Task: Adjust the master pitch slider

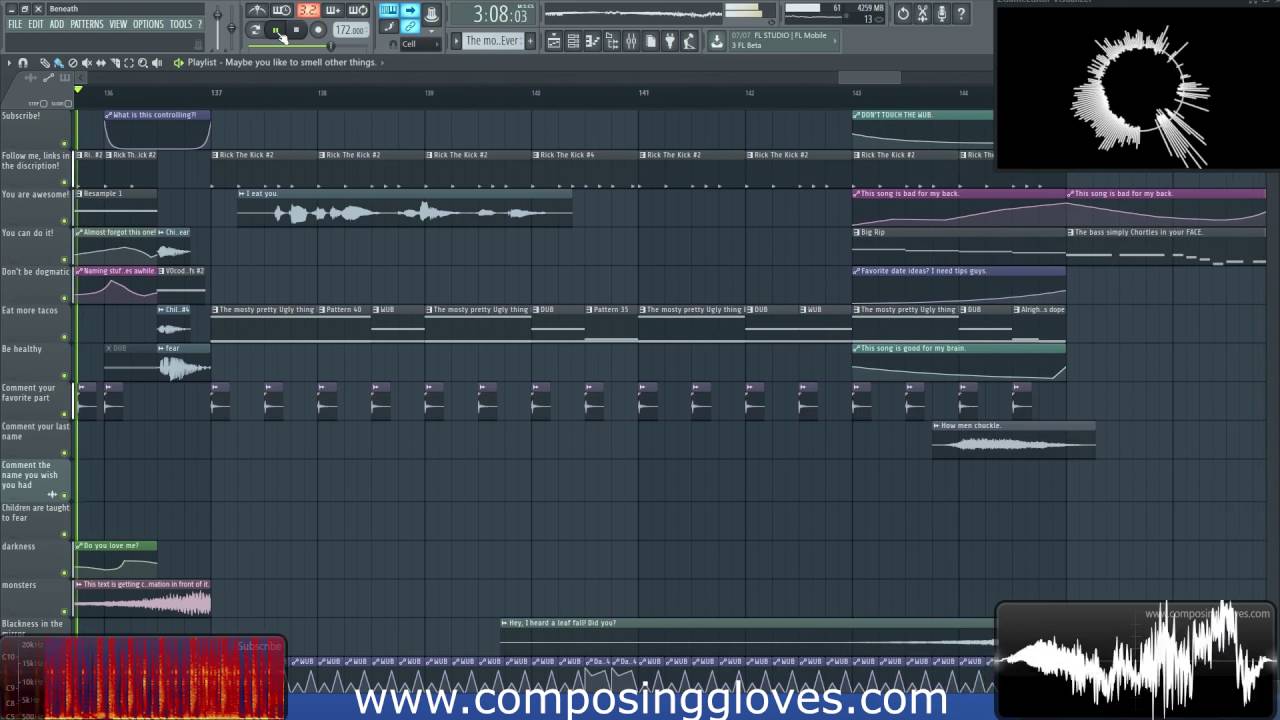Action: (231, 27)
